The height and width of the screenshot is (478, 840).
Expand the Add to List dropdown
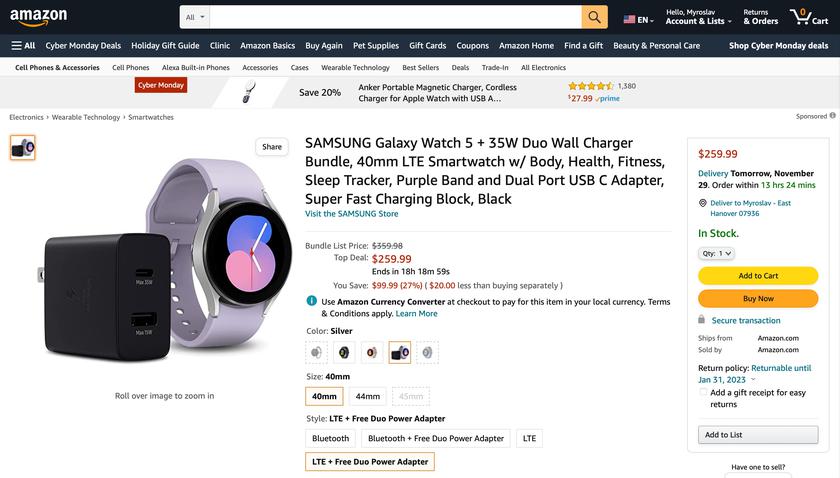[758, 435]
